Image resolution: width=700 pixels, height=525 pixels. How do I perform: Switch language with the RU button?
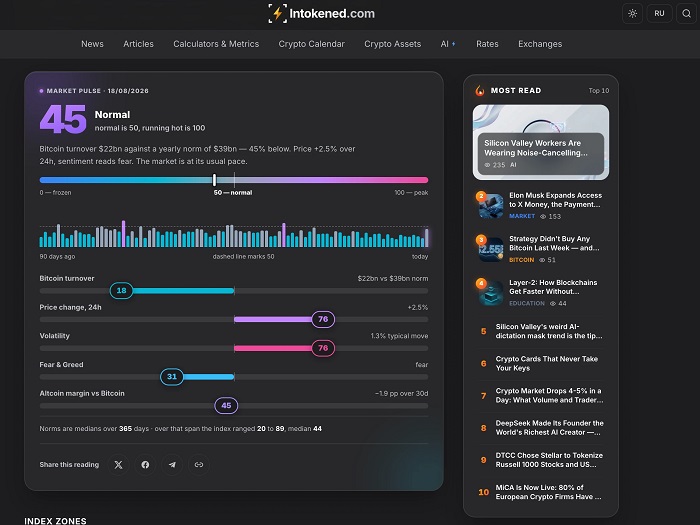[x=659, y=13]
